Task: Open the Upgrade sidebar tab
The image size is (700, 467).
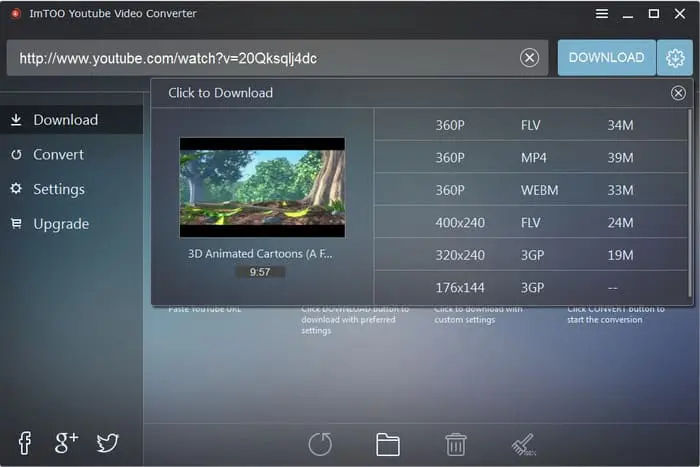Action: (x=71, y=224)
